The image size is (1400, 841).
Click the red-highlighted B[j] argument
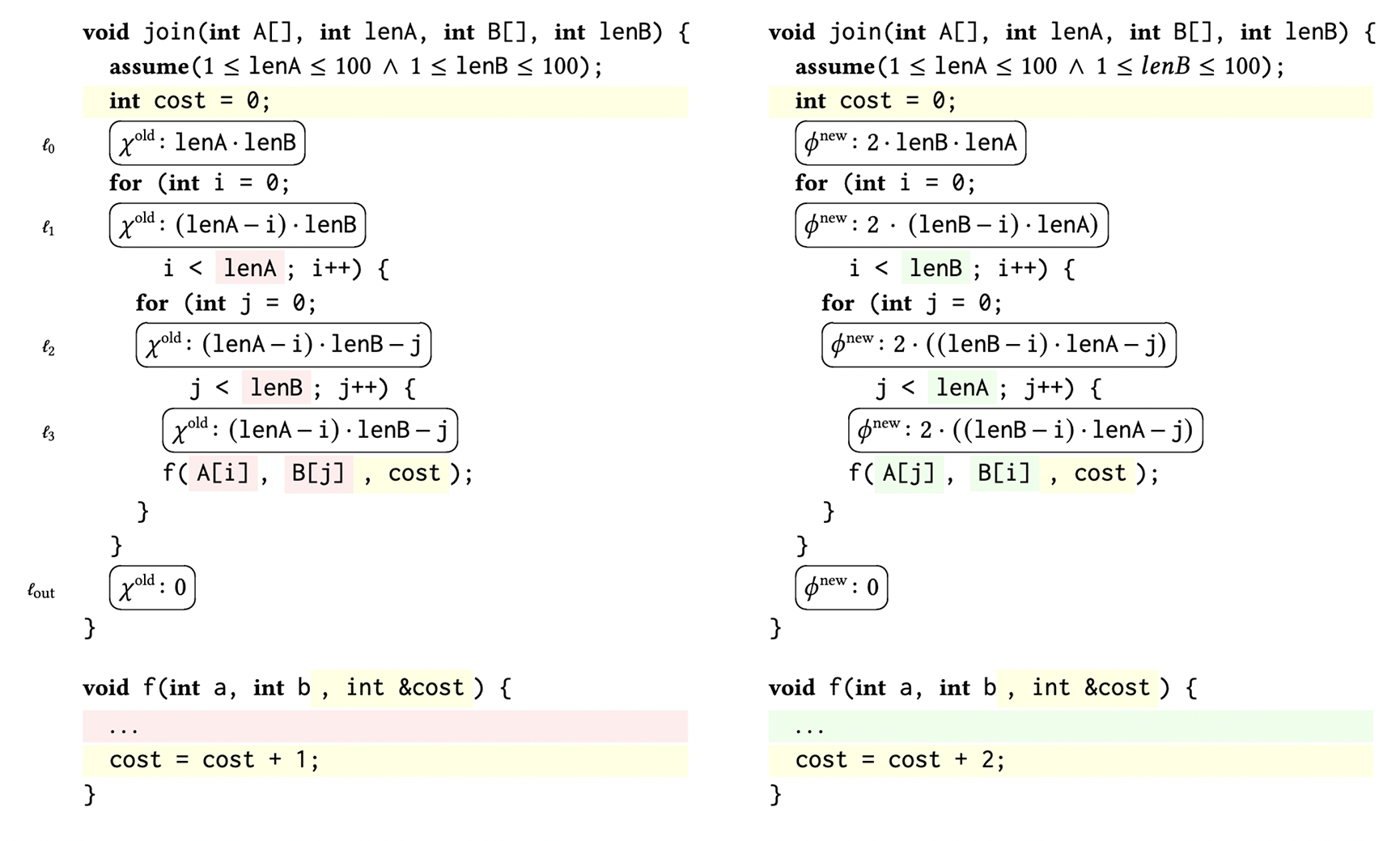318,474
